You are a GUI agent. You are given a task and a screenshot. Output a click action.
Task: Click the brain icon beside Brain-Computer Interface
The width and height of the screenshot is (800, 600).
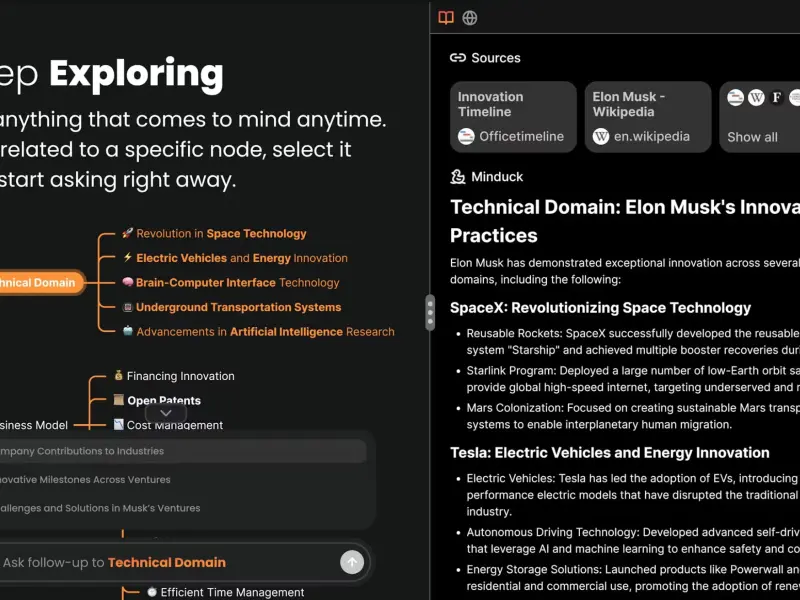tap(128, 282)
